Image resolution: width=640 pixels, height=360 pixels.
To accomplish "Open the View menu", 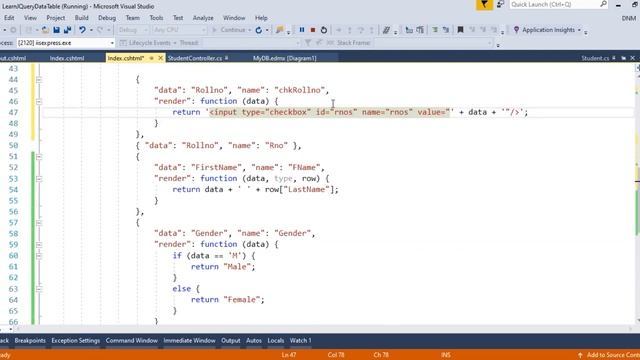I will [30, 18].
